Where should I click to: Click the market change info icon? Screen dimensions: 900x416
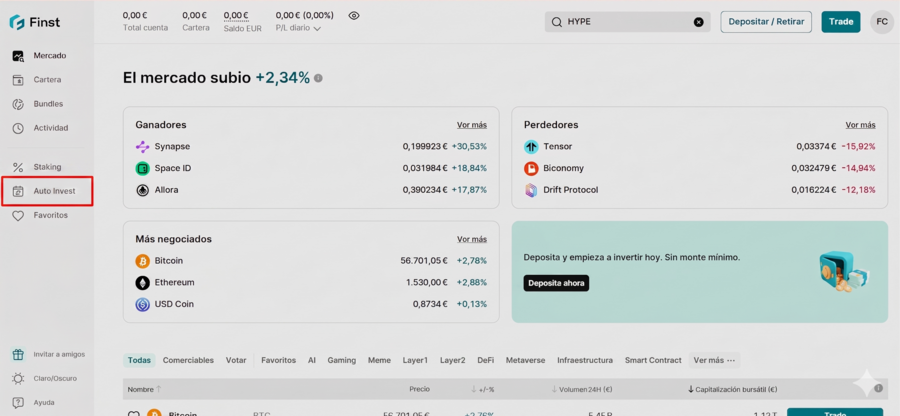tap(318, 78)
